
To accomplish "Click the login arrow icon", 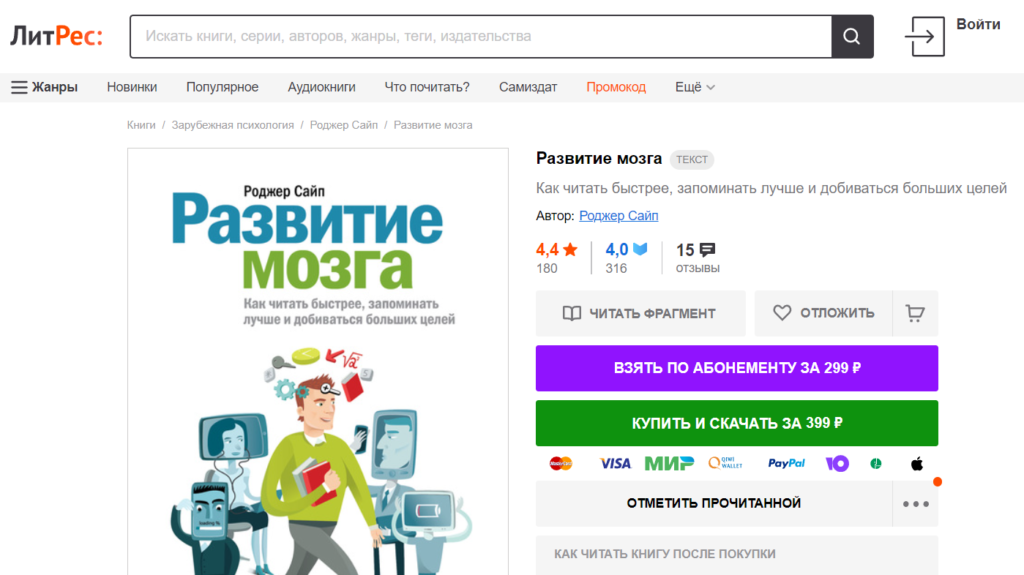I will click(x=924, y=37).
